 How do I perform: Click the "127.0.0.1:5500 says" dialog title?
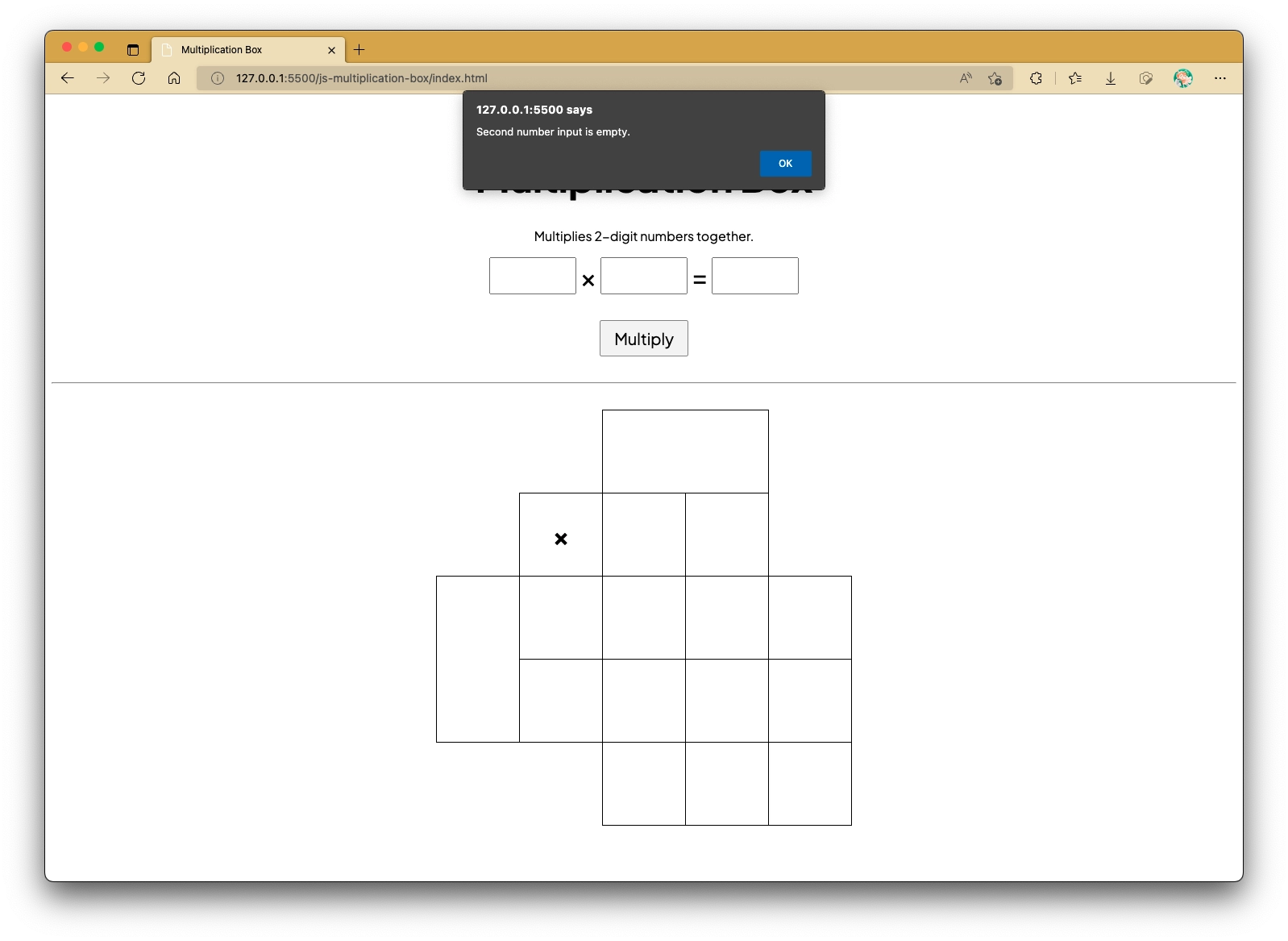pyautogui.click(x=534, y=110)
